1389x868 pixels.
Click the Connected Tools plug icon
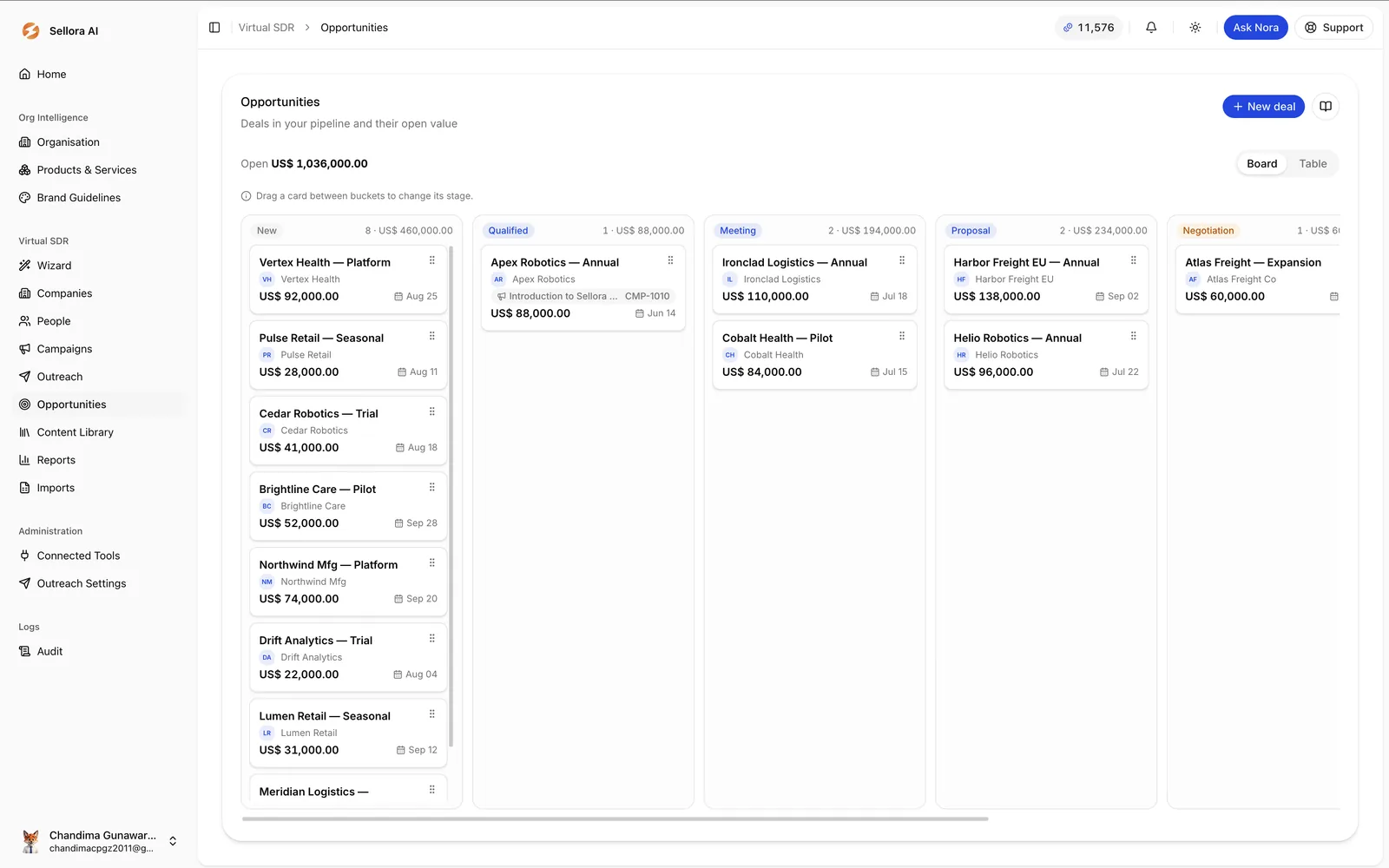point(25,556)
